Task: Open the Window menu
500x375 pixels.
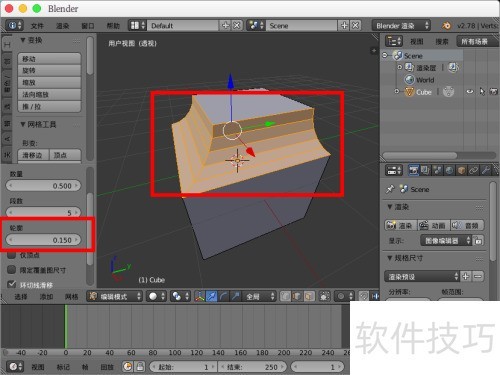Action: 88,26
